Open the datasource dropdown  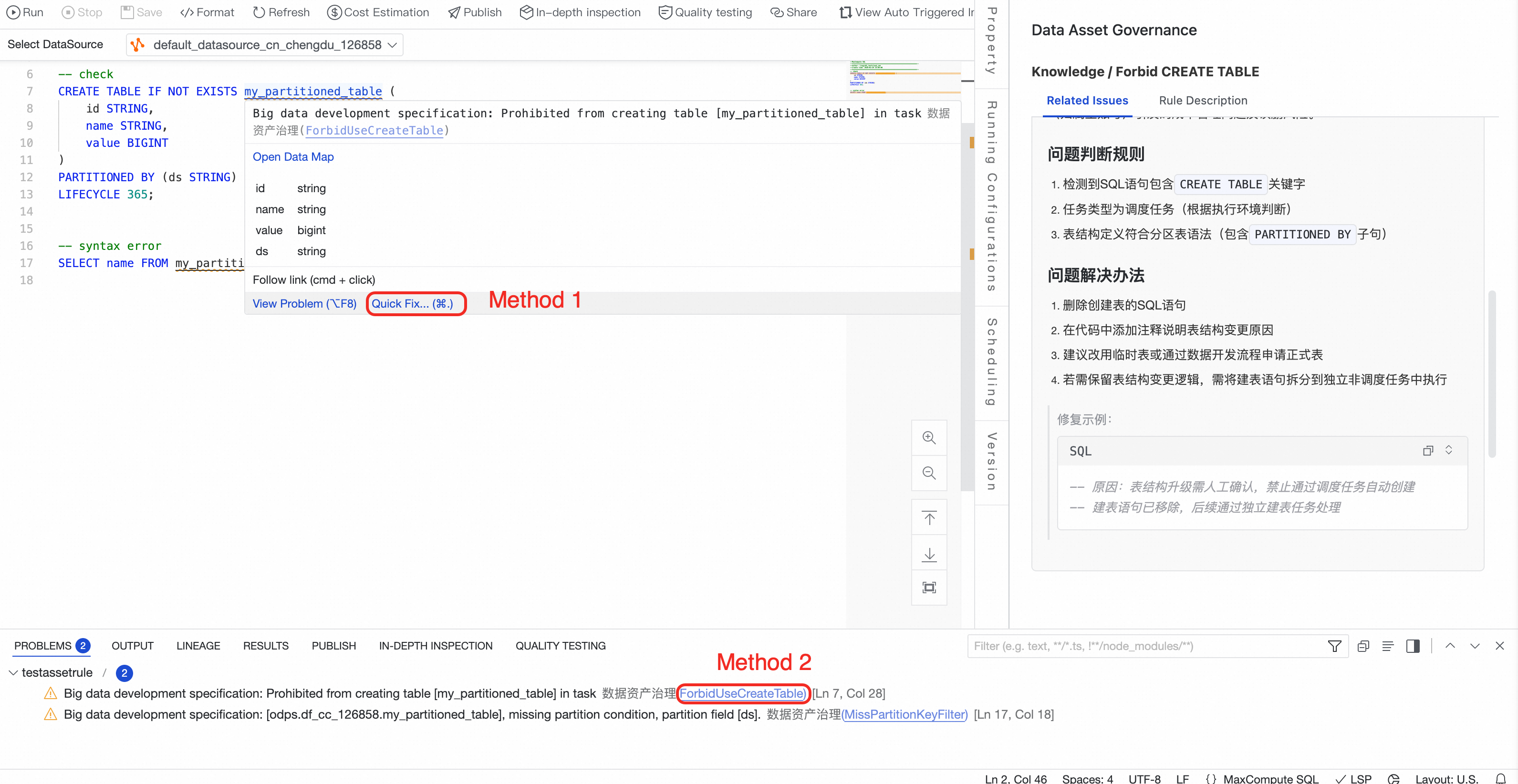tap(265, 45)
